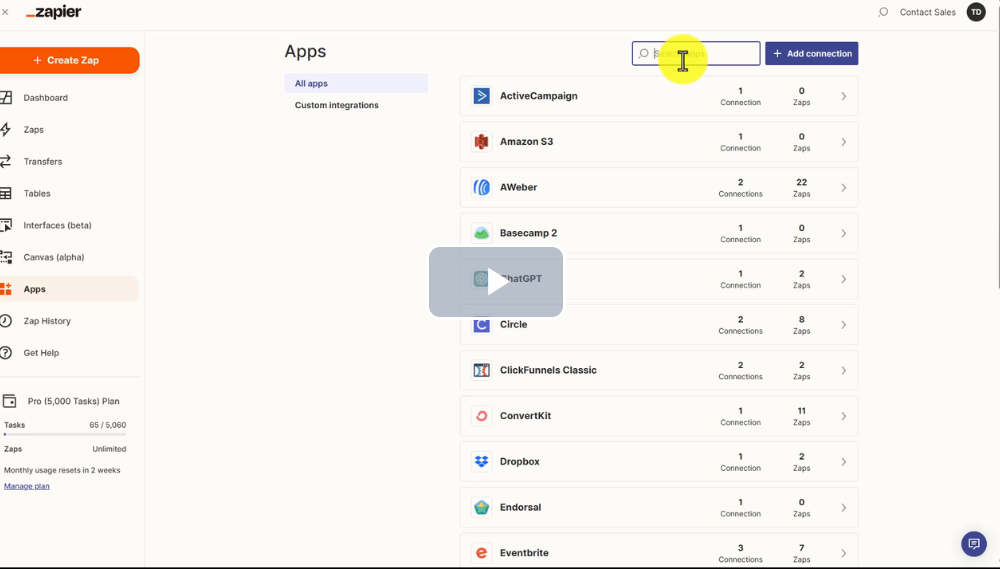Expand the Amazon S3 row chevron
Screen dimensions: 1000x570
click(843, 142)
